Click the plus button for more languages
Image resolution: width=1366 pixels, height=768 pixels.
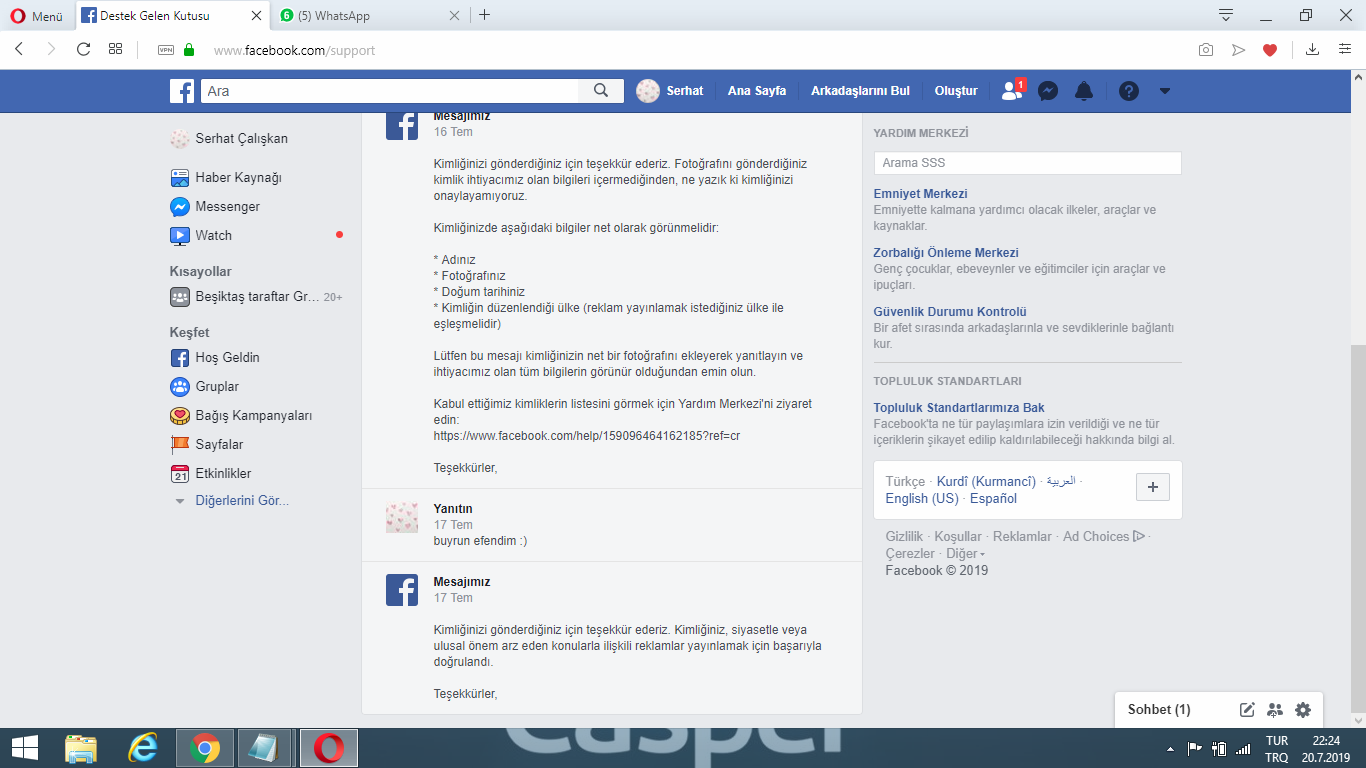click(x=1153, y=487)
